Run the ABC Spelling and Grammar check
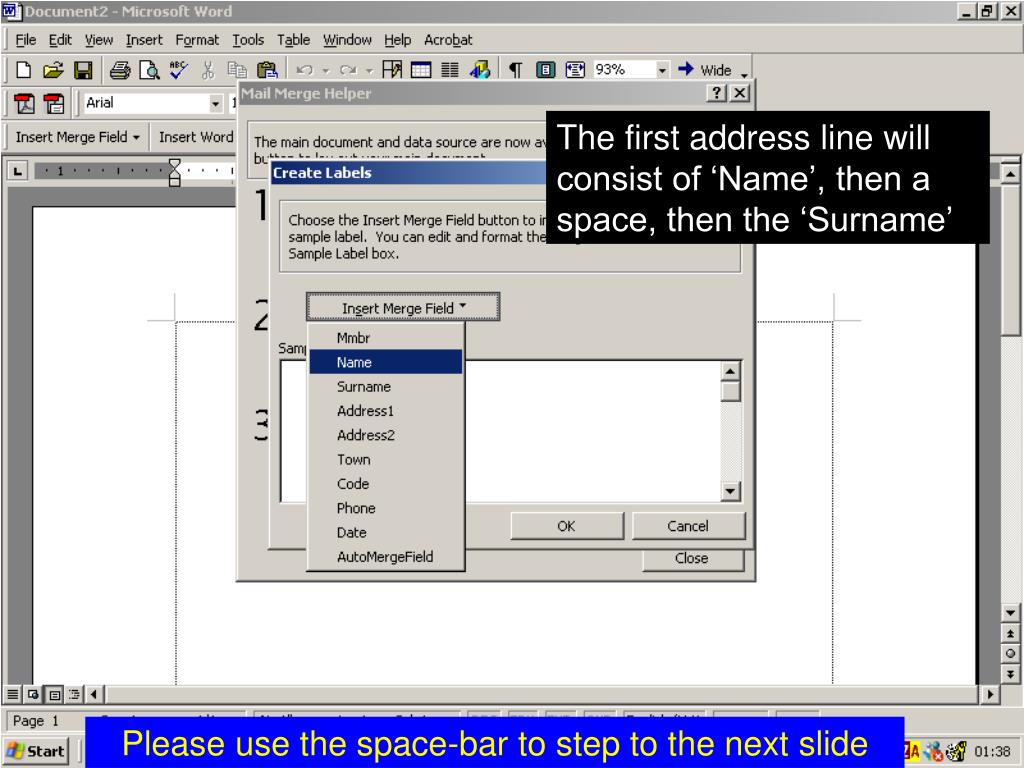This screenshot has height=768, width=1024. click(178, 70)
